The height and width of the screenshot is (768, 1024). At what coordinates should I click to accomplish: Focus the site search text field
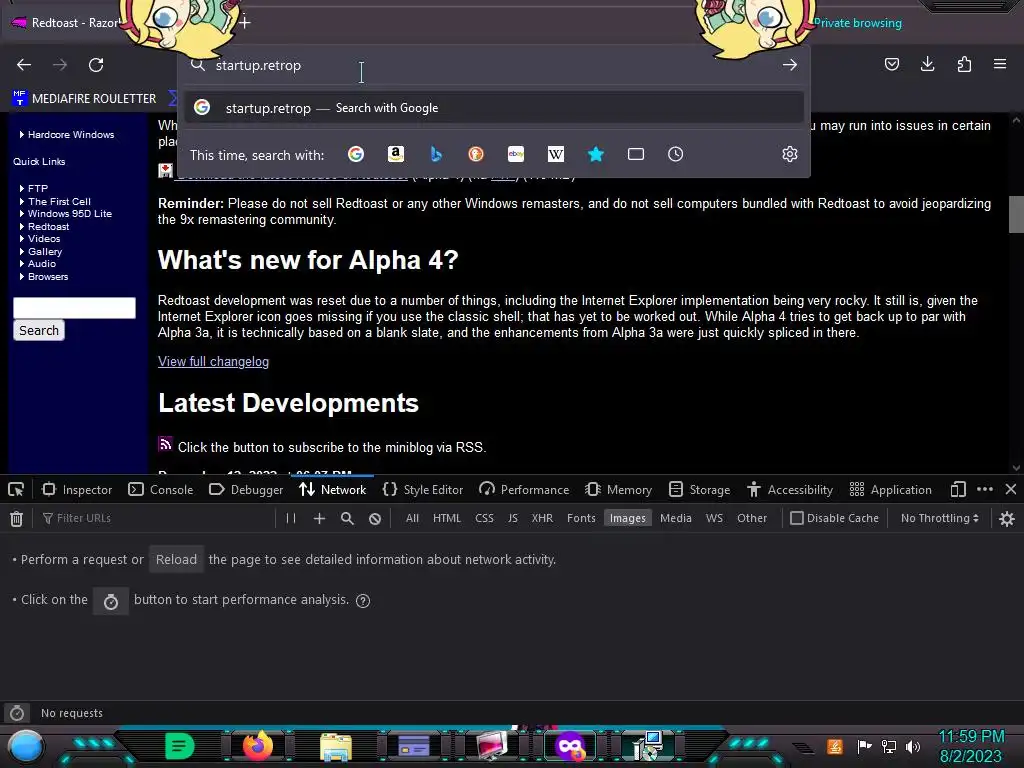[74, 308]
